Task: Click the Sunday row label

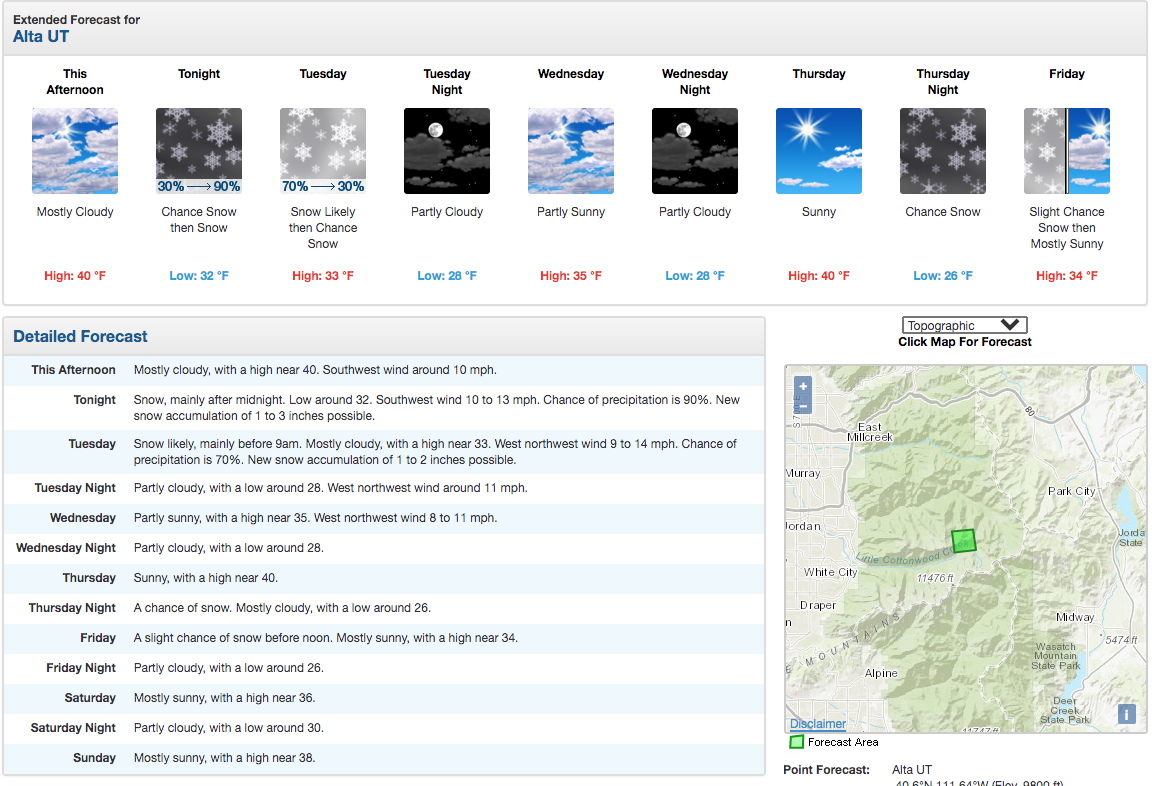Action: point(95,758)
